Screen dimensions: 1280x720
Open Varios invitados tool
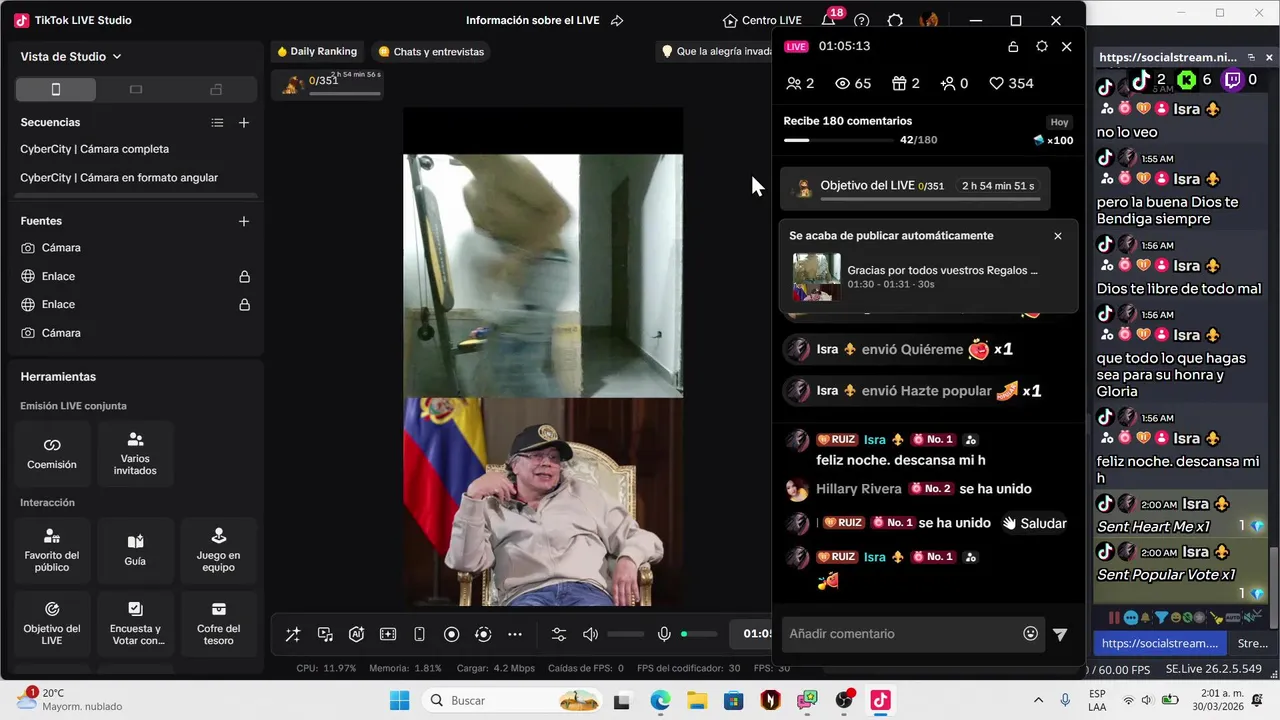[x=135, y=453]
